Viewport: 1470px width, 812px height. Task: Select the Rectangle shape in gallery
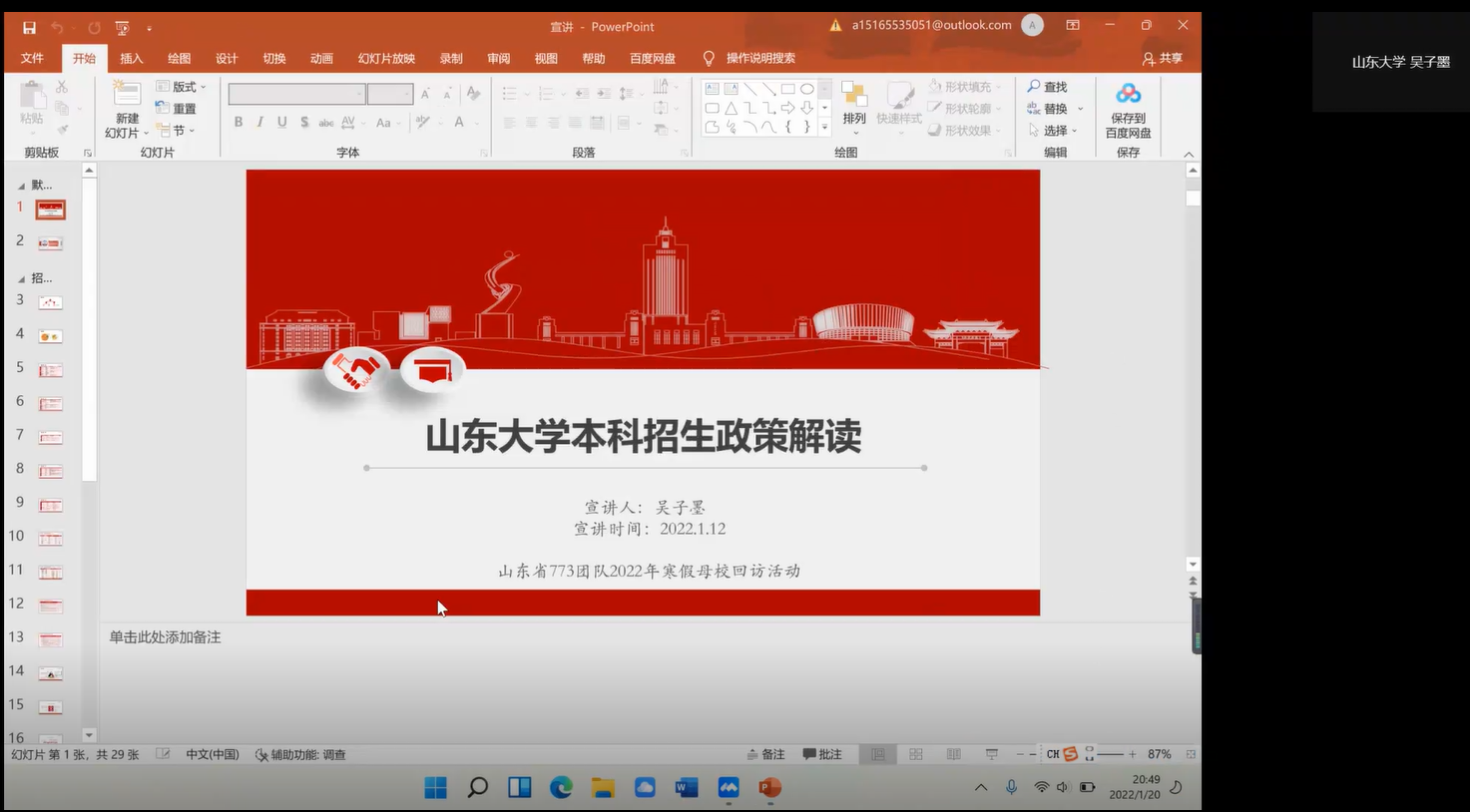[x=787, y=89]
